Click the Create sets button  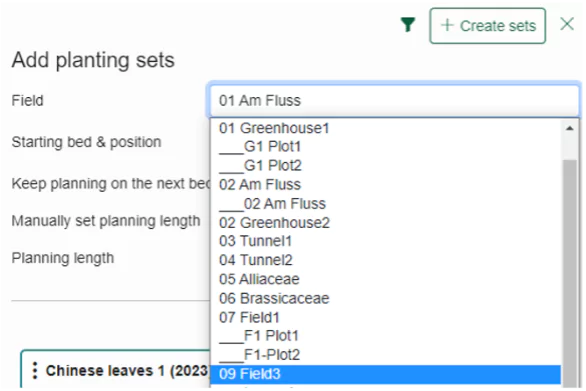pos(487,26)
